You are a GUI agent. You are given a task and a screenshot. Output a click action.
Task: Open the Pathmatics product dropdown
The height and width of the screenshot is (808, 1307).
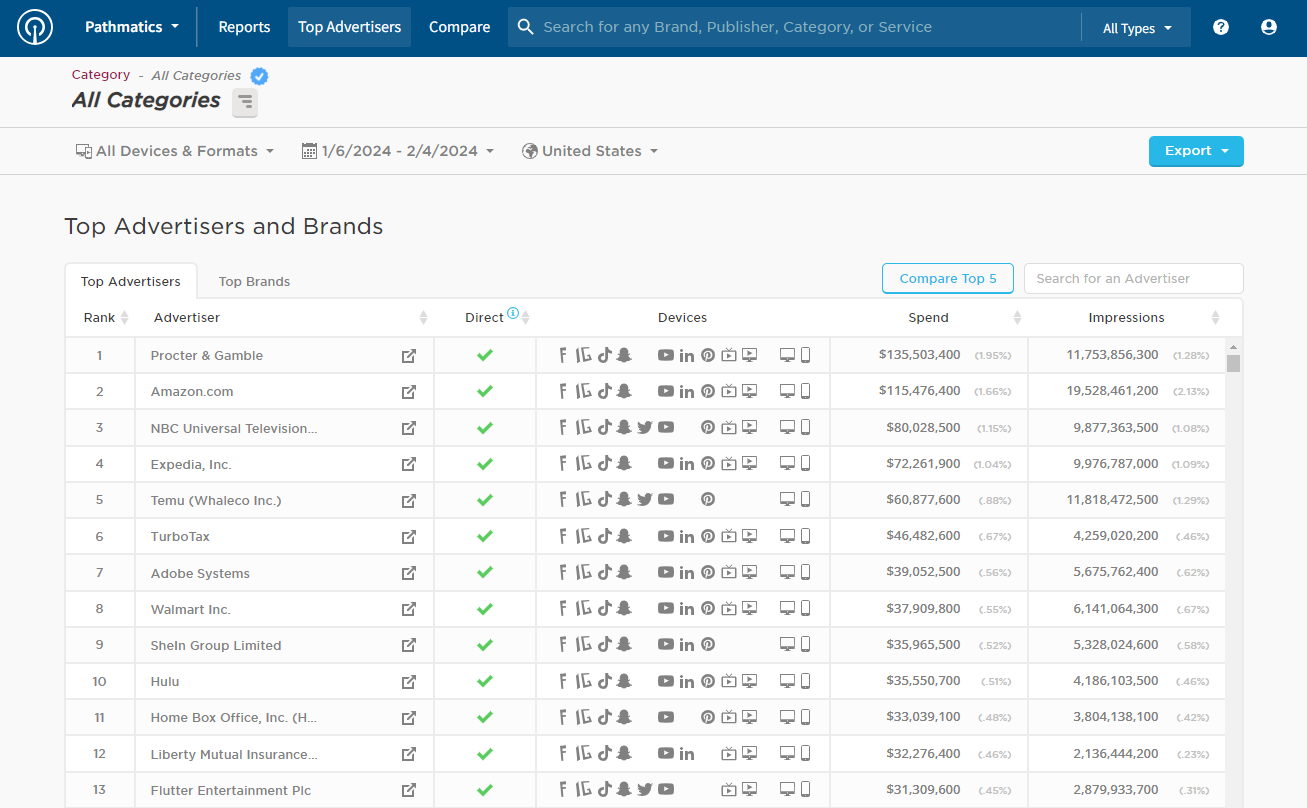coord(132,28)
